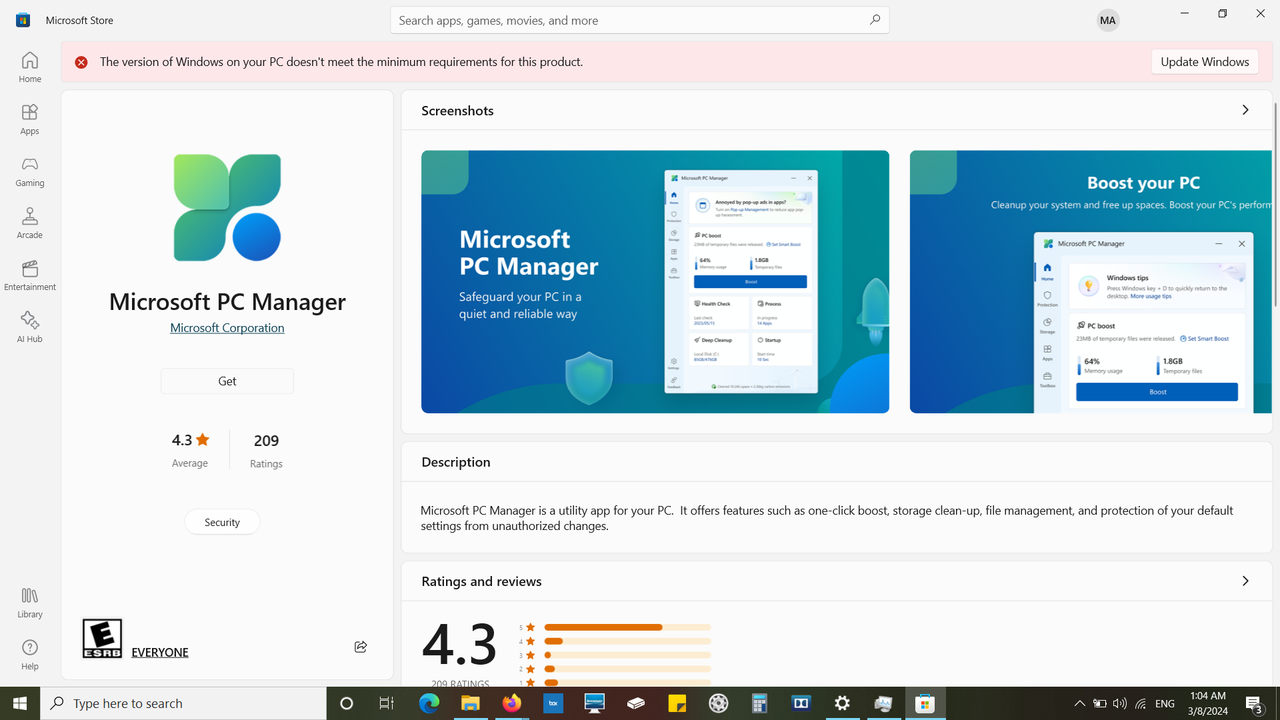Open the Gaming section
This screenshot has height=720, width=1280.
tap(30, 171)
